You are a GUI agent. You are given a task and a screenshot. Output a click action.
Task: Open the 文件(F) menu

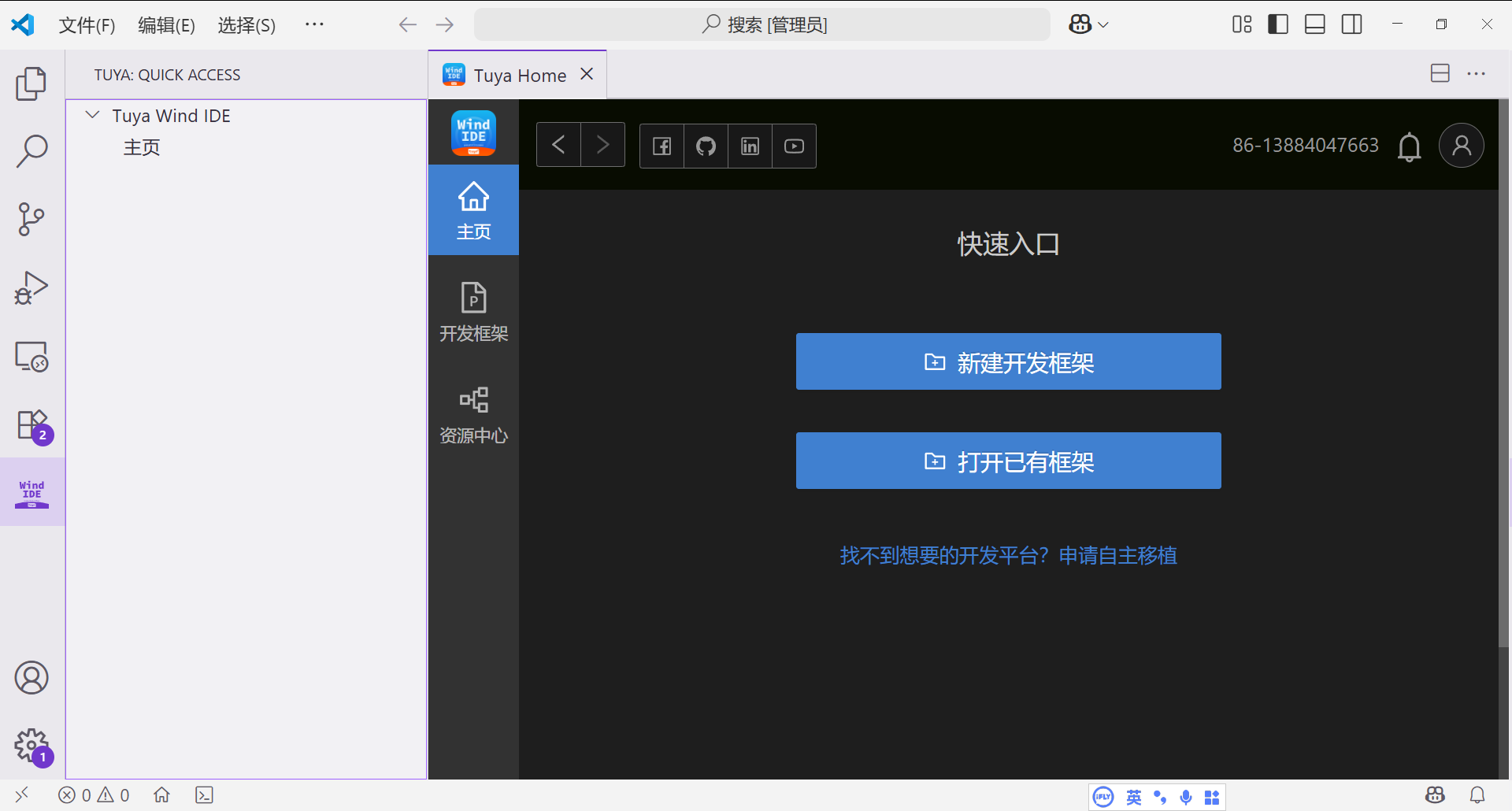(86, 24)
